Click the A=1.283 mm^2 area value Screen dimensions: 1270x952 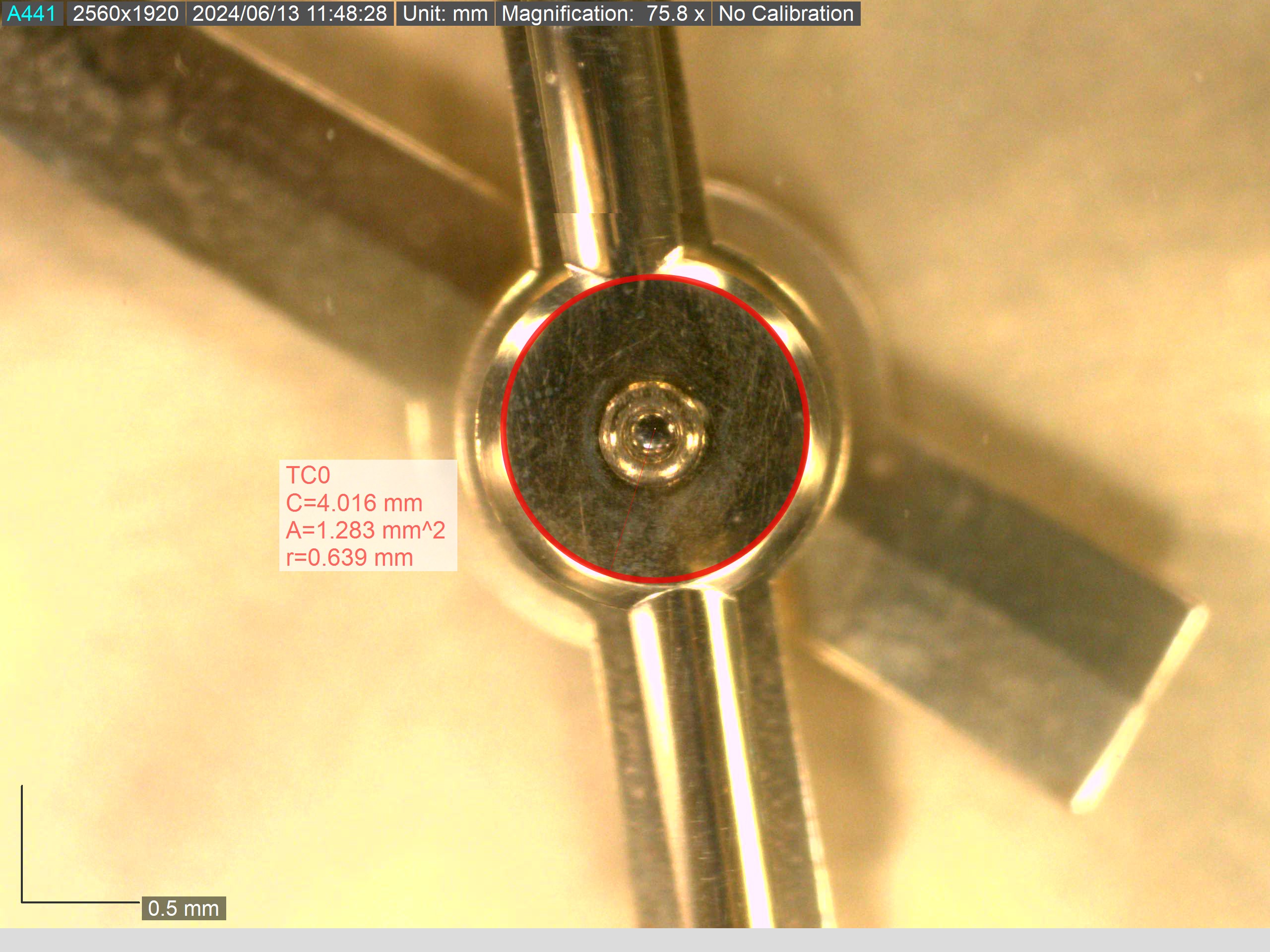pos(365,530)
